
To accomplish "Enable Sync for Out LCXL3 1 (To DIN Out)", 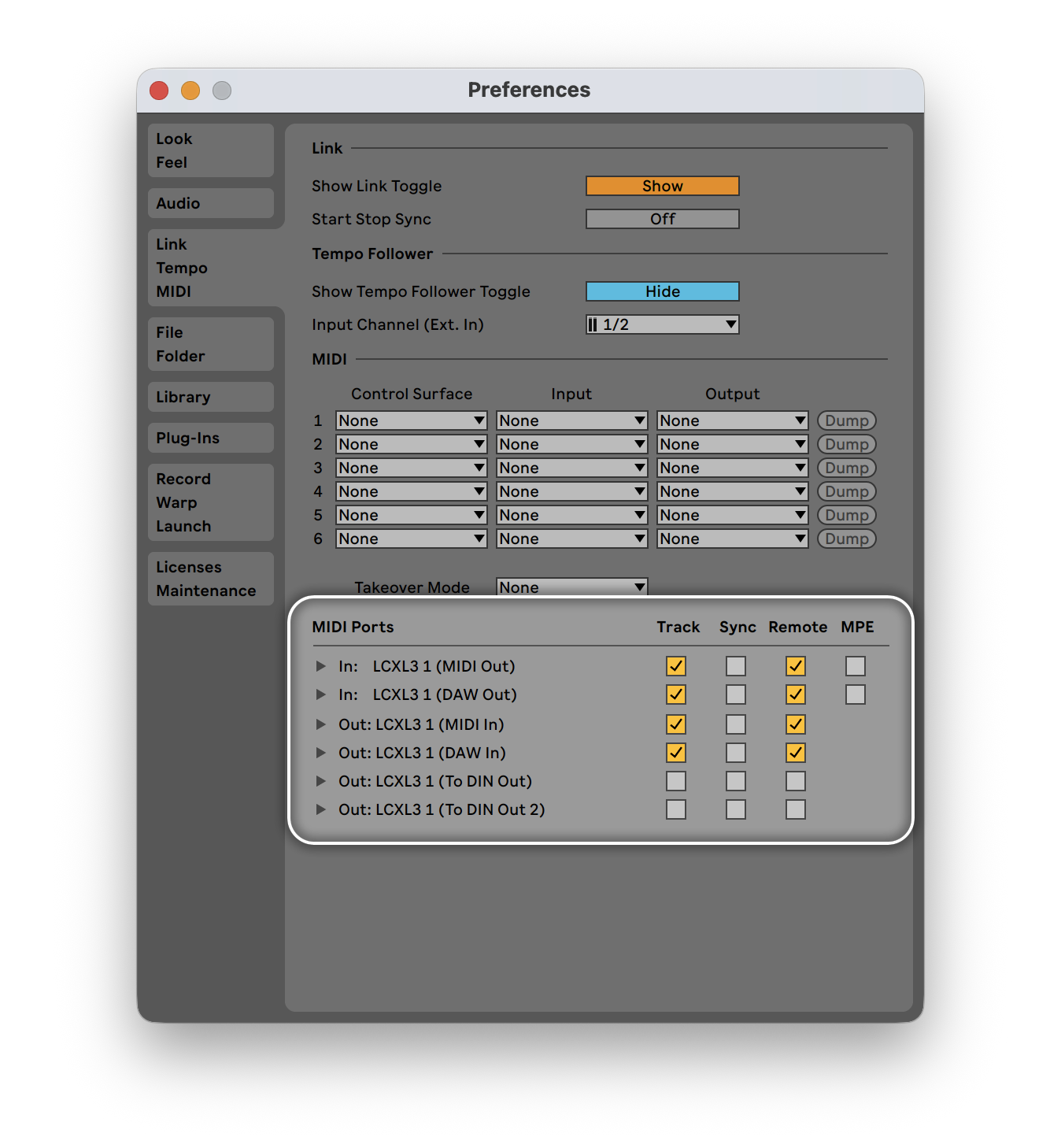I will pyautogui.click(x=736, y=781).
